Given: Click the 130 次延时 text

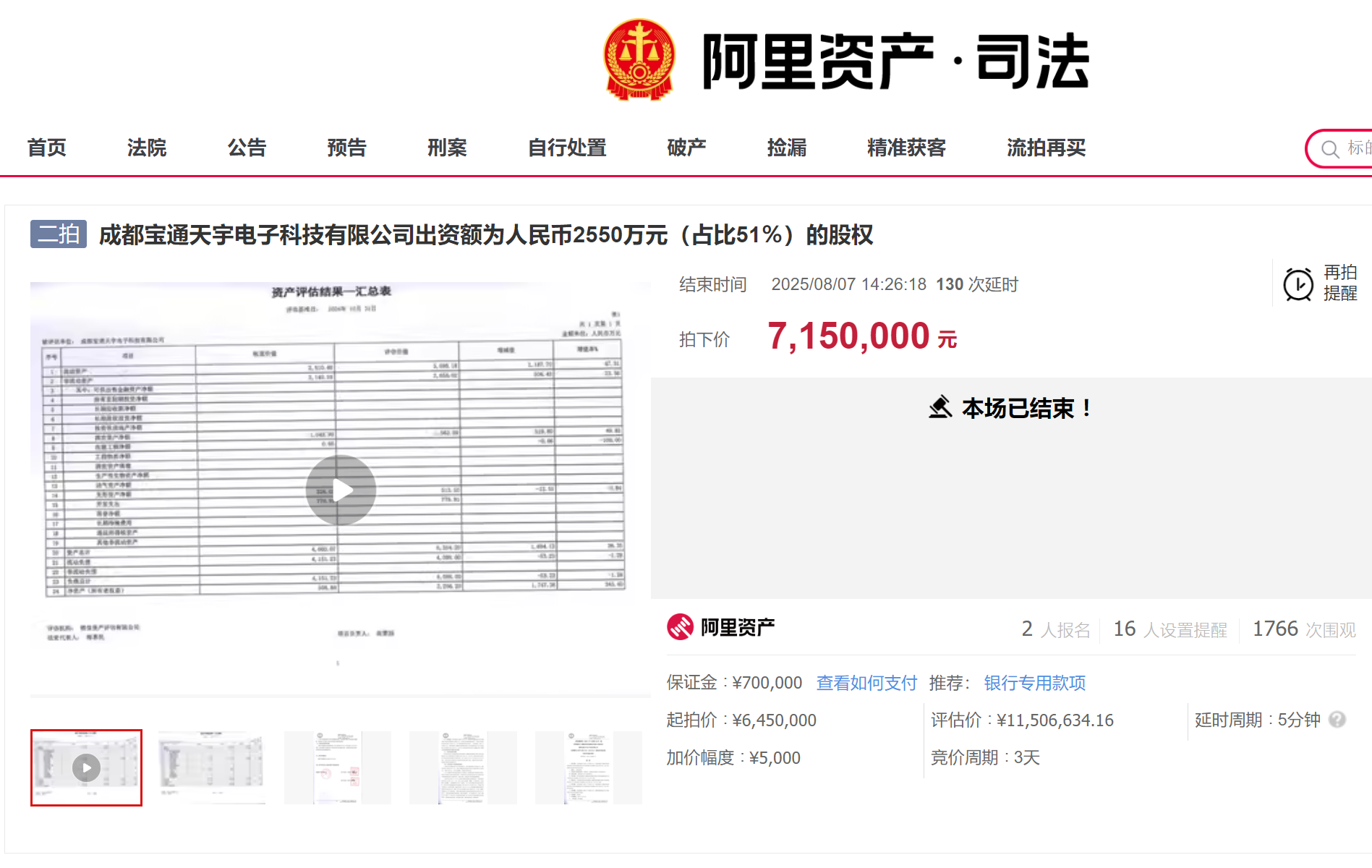Looking at the screenshot, I should 977,284.
